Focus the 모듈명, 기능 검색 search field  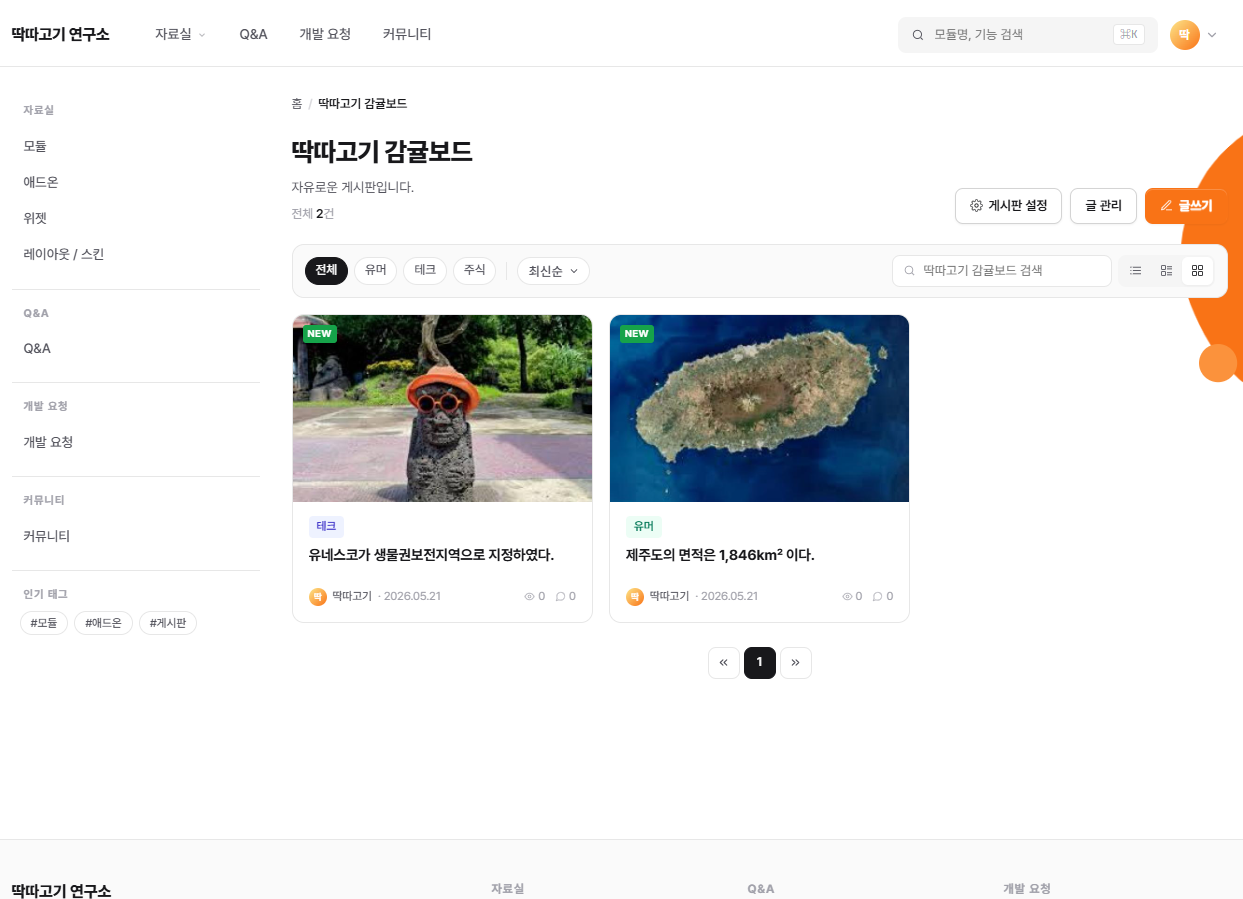[x=1028, y=35]
